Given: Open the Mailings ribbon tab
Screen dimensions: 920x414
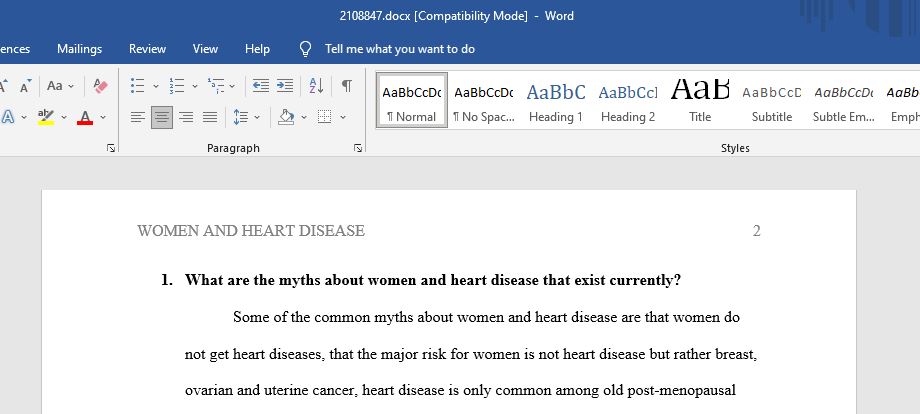Looking at the screenshot, I should click(79, 49).
